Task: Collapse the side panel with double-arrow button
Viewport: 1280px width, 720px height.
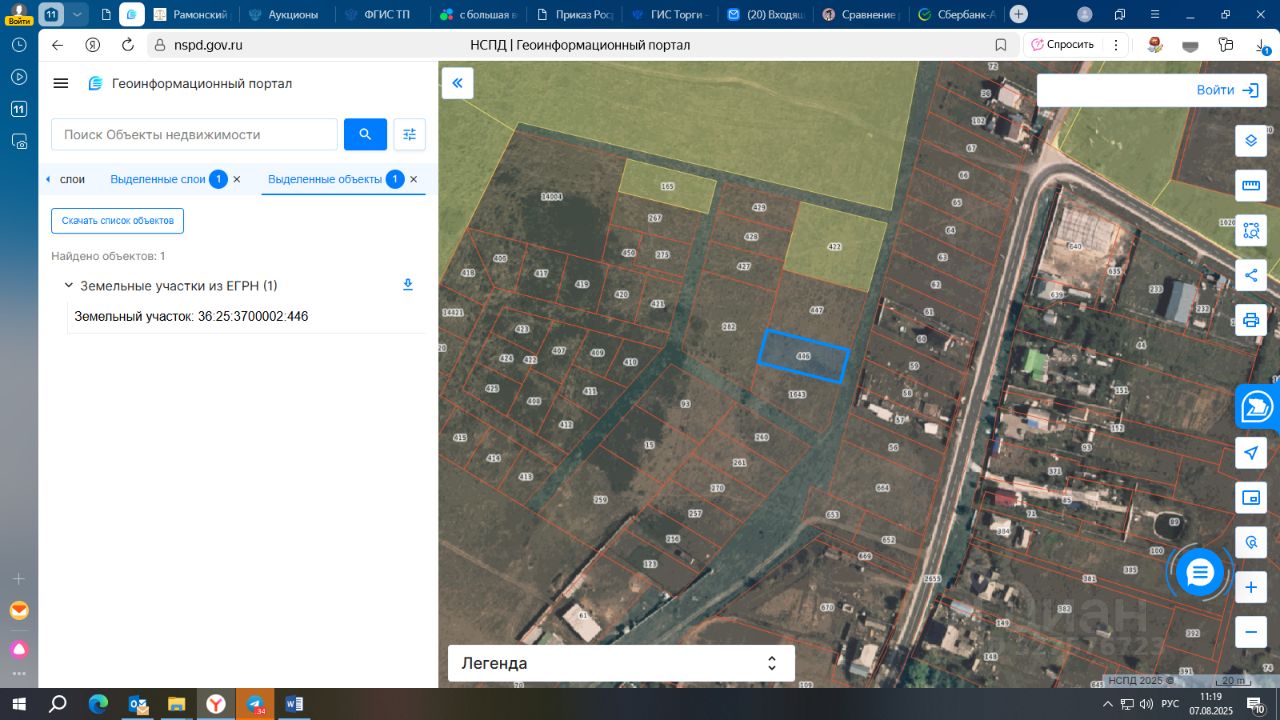Action: point(457,83)
